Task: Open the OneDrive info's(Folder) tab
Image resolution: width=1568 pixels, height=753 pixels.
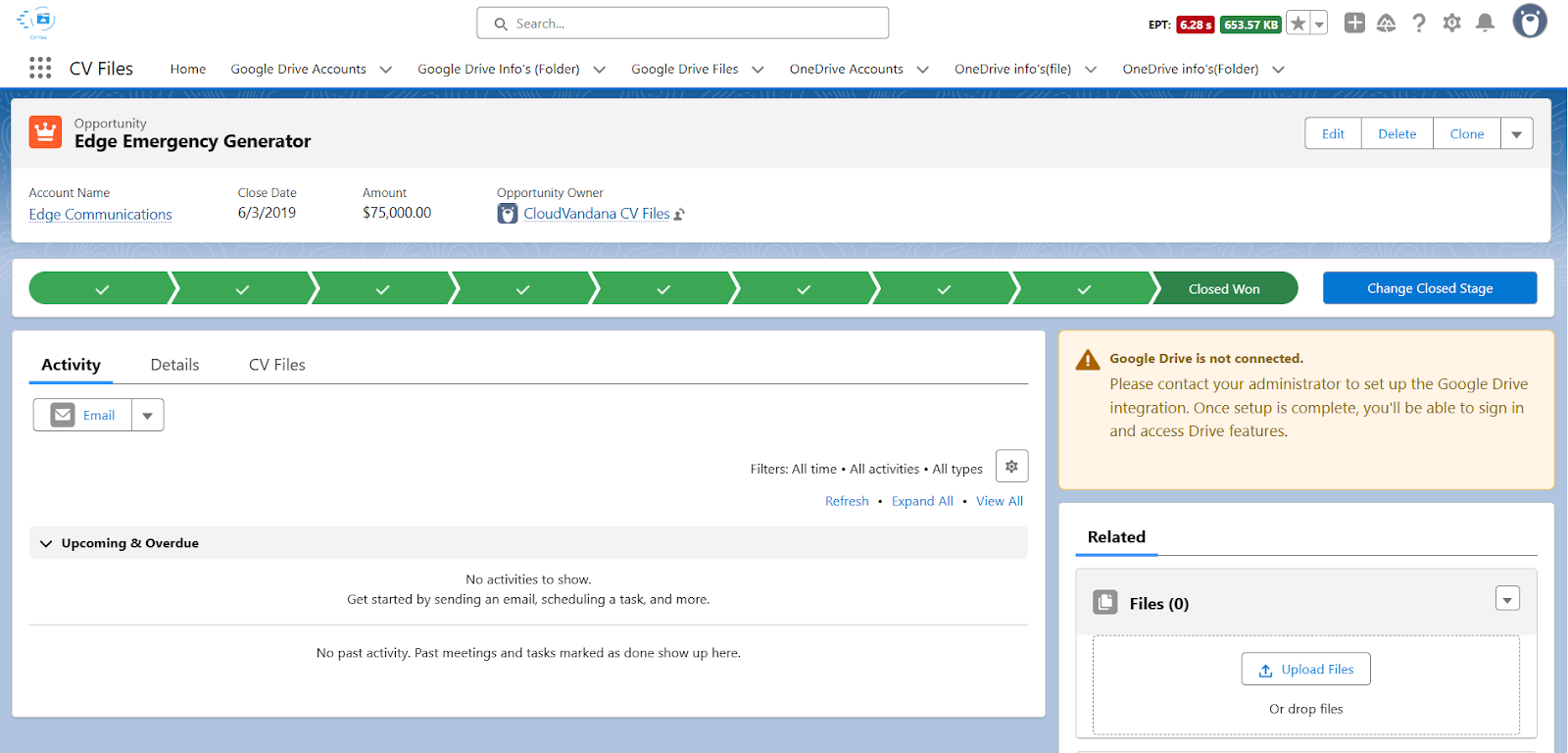Action: [x=1191, y=69]
